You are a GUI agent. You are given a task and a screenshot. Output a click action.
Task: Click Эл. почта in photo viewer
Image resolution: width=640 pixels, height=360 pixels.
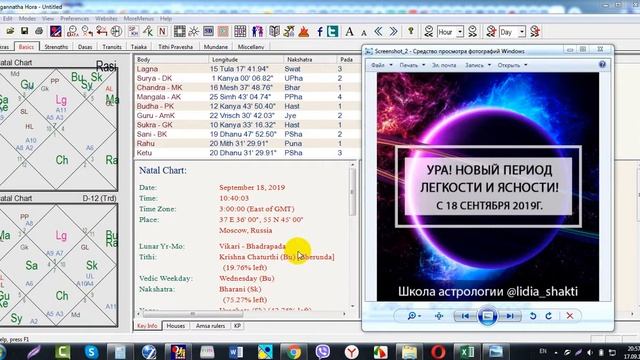[444, 65]
